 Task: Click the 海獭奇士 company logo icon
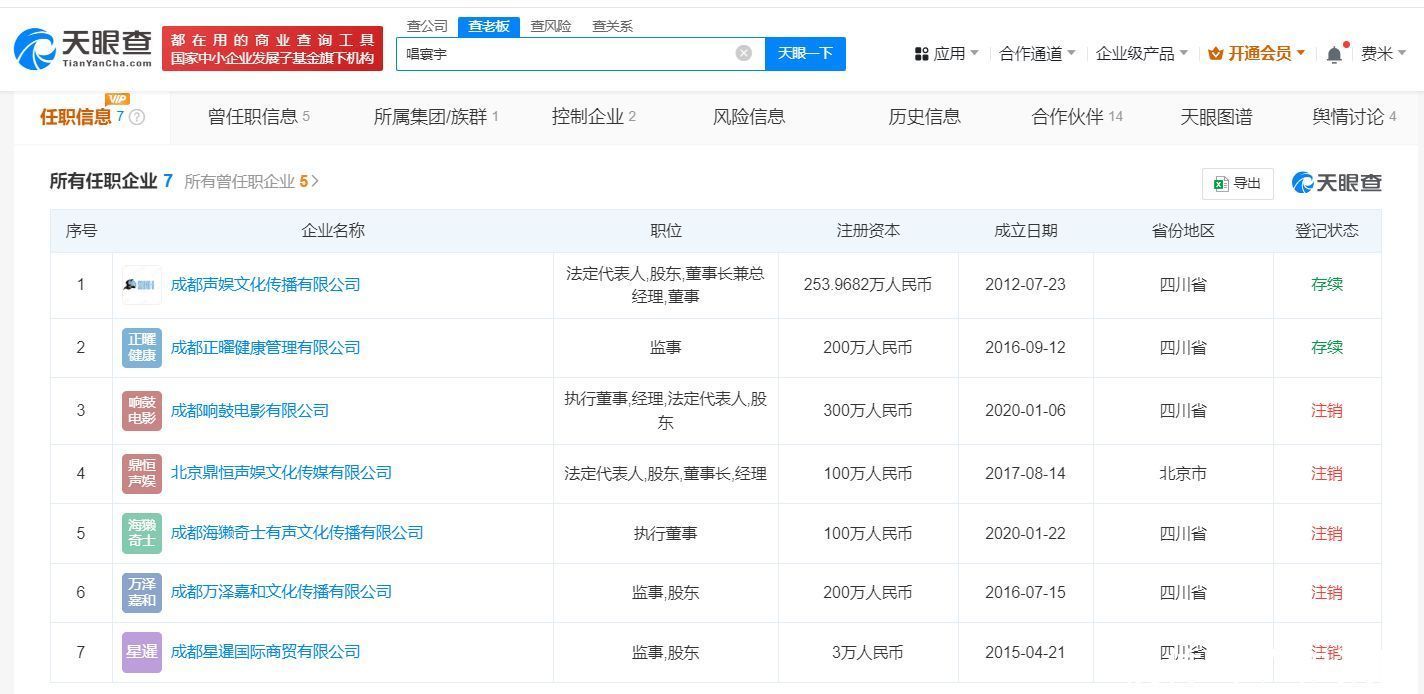[x=141, y=533]
